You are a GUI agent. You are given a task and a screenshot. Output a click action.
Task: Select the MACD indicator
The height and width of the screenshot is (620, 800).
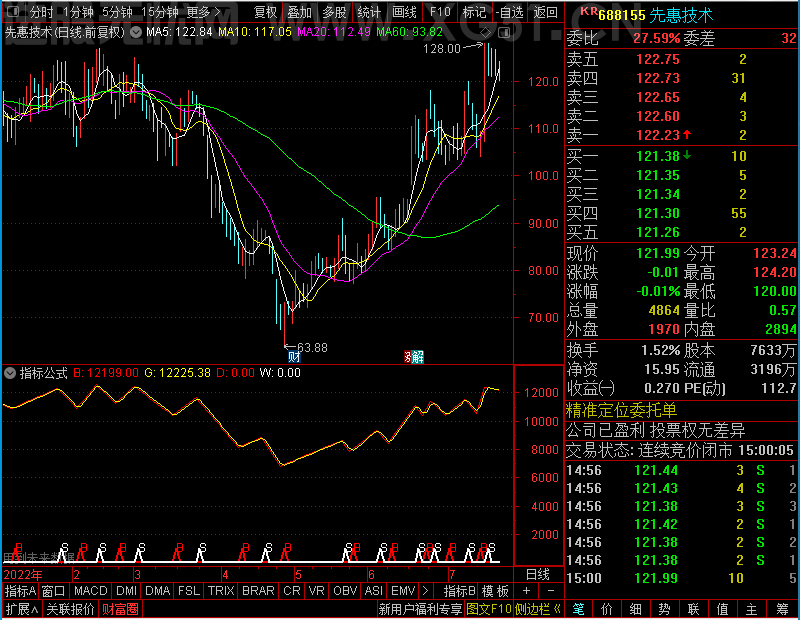(x=90, y=591)
